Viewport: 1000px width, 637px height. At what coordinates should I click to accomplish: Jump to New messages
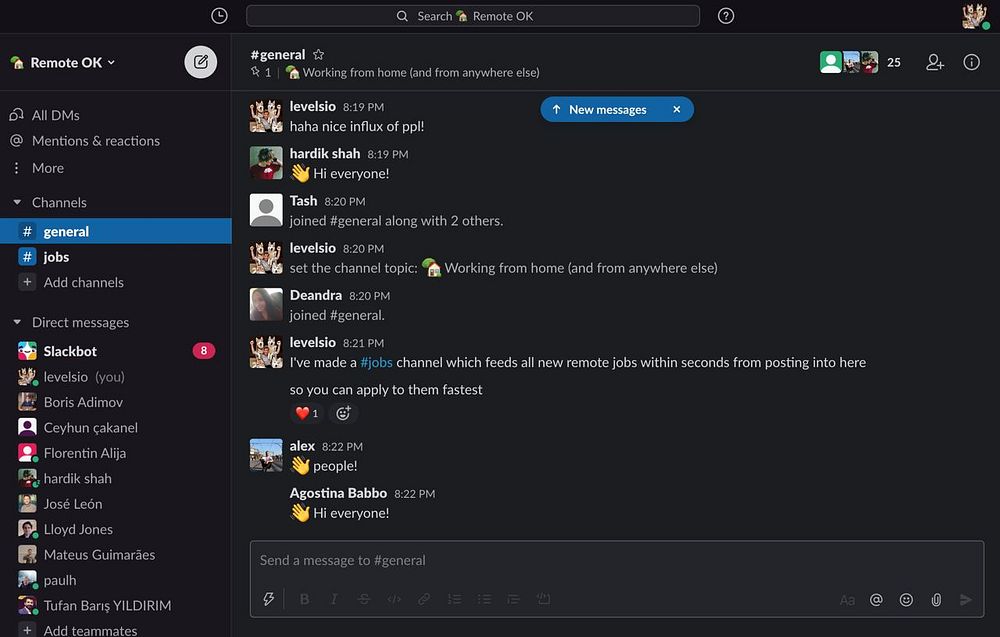[599, 109]
